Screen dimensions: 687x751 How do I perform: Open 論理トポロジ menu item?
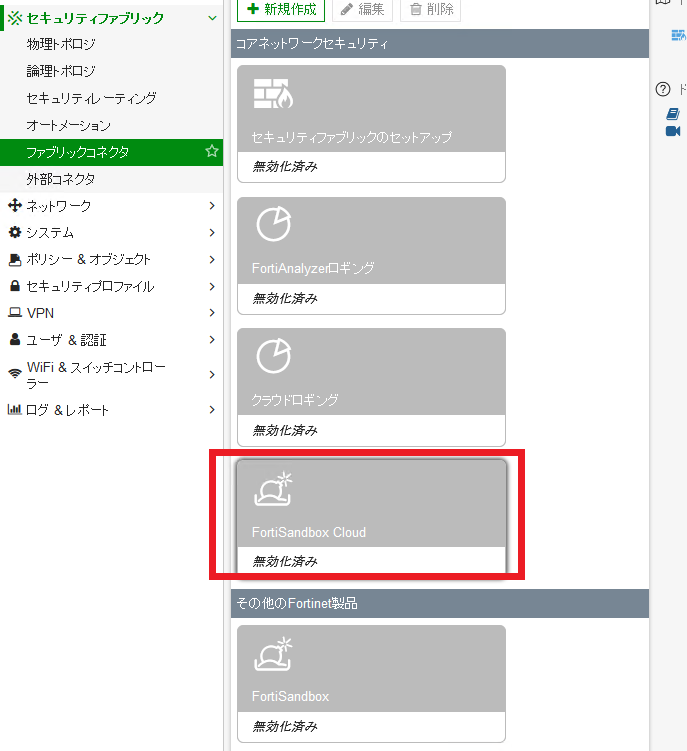(61, 71)
